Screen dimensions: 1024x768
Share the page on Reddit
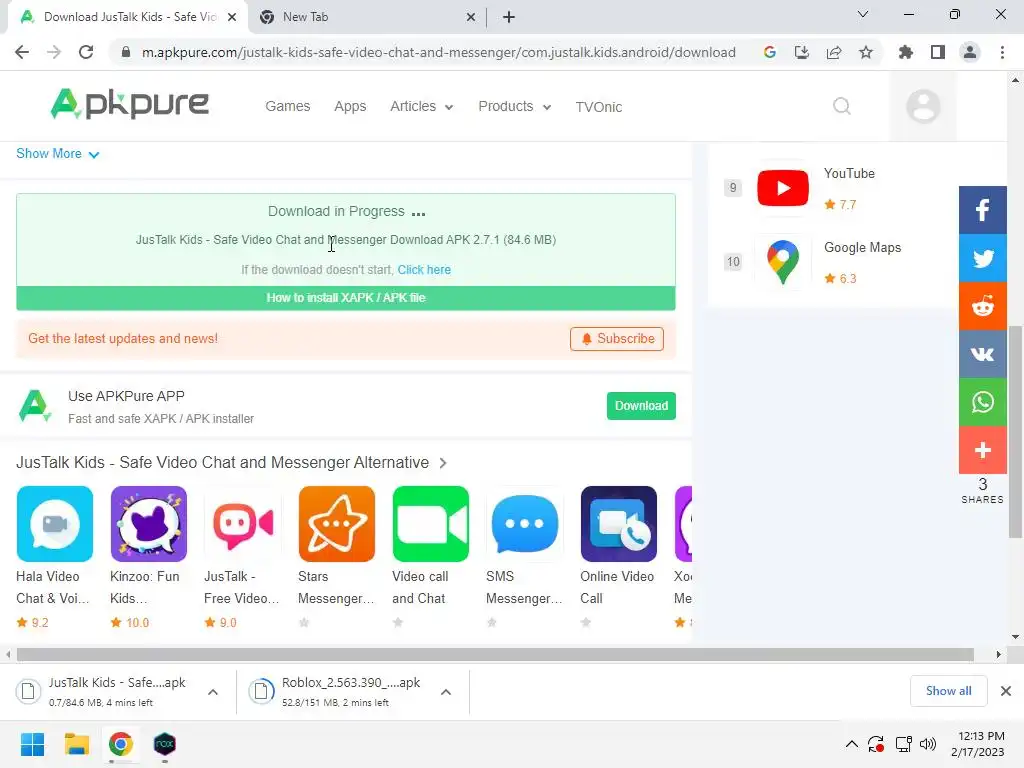pyautogui.click(x=982, y=306)
